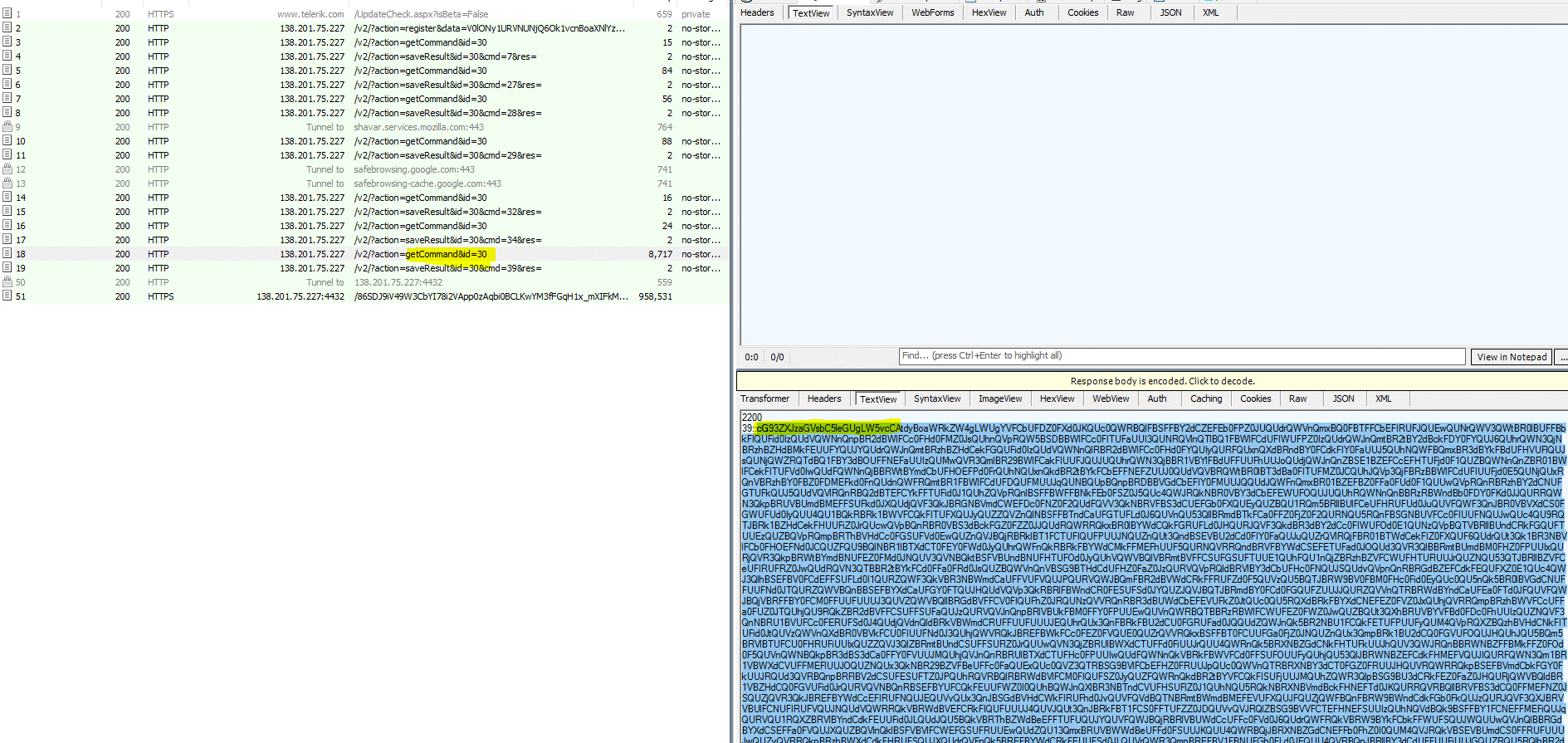Click the document icon for session 11
Viewport: 1568px width, 743px height.
(x=7, y=155)
